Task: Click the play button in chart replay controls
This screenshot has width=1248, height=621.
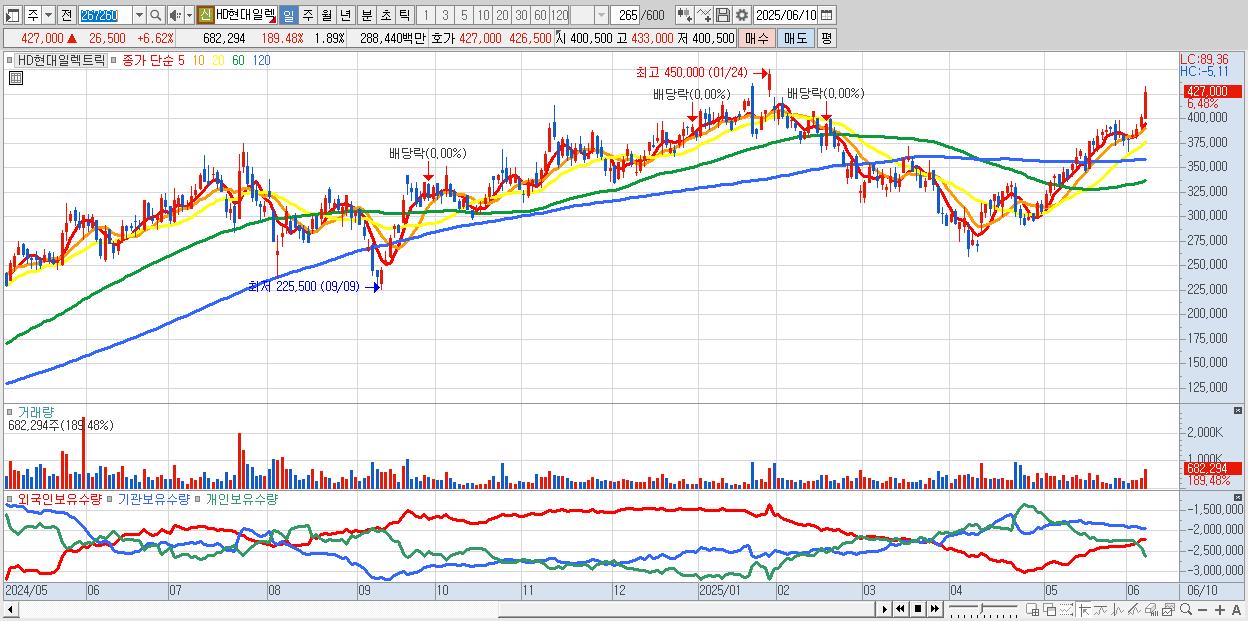Action: [x=884, y=609]
